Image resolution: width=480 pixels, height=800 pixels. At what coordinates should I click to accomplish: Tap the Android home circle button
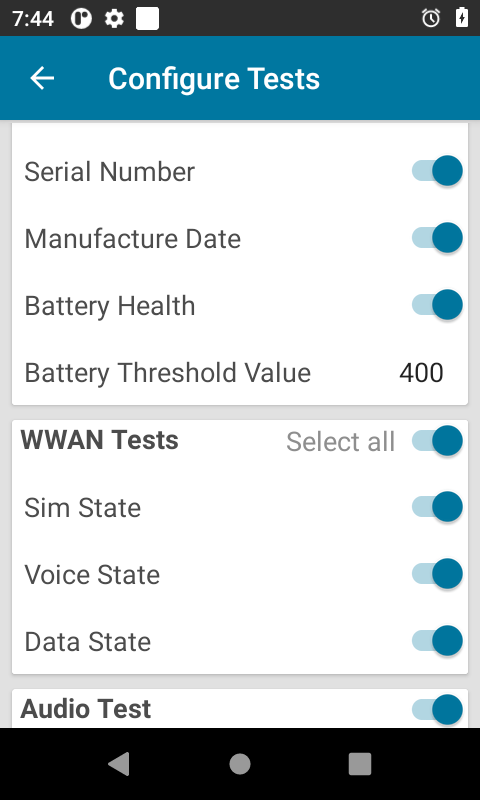click(x=240, y=764)
